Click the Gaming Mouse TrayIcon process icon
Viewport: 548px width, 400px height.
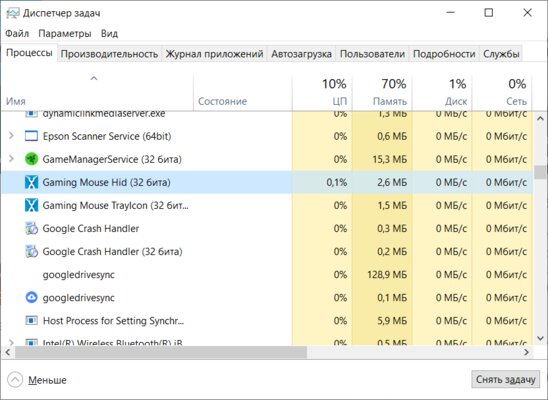click(x=31, y=205)
